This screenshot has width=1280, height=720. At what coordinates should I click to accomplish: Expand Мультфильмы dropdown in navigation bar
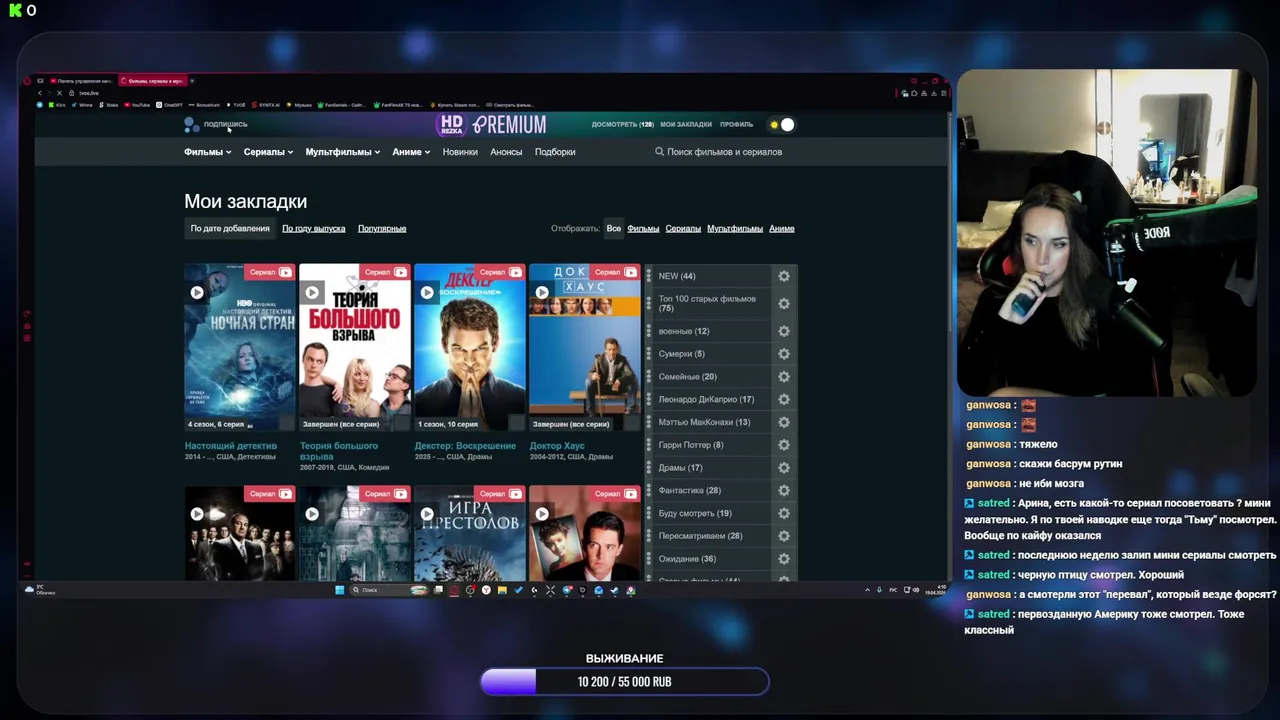(x=343, y=152)
